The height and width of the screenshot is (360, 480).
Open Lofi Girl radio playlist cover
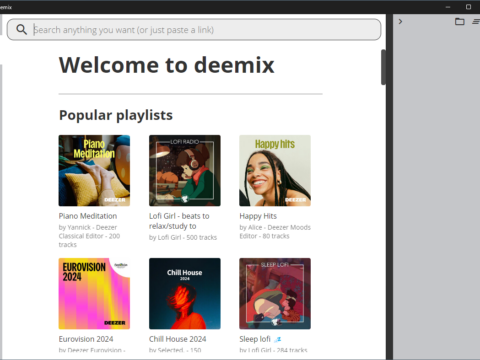[185, 171]
